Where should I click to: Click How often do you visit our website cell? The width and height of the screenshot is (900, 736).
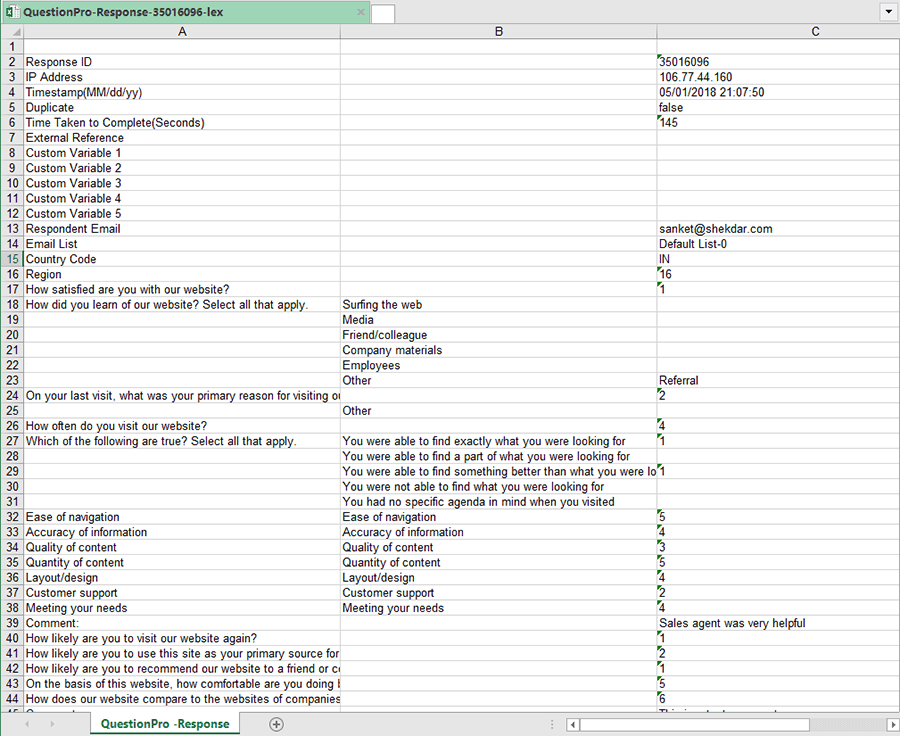(182, 426)
